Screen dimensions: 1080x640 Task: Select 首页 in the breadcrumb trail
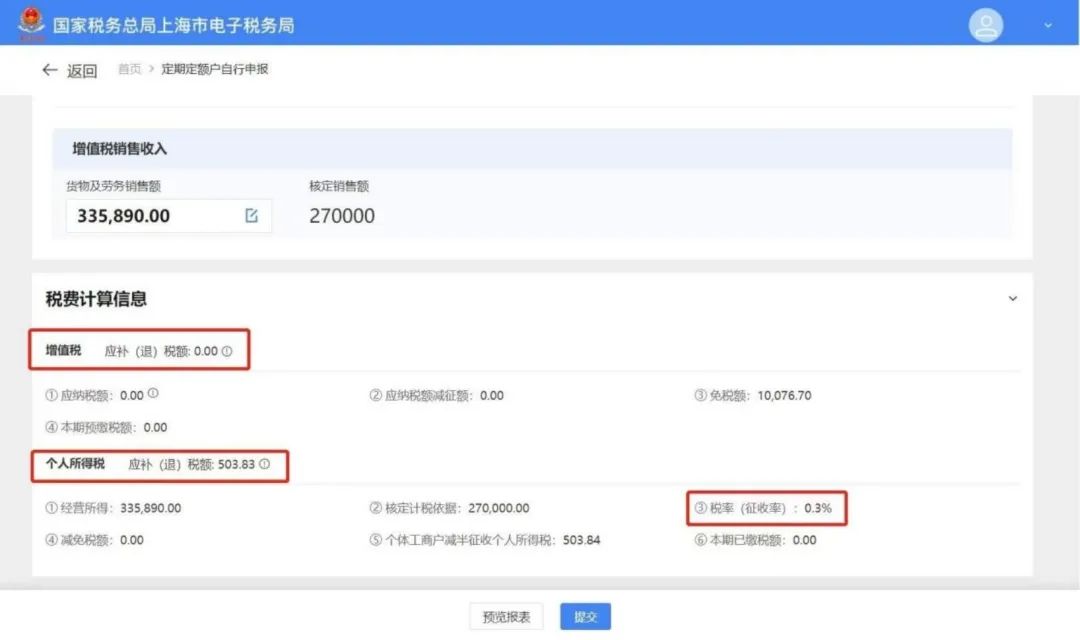pyautogui.click(x=128, y=69)
